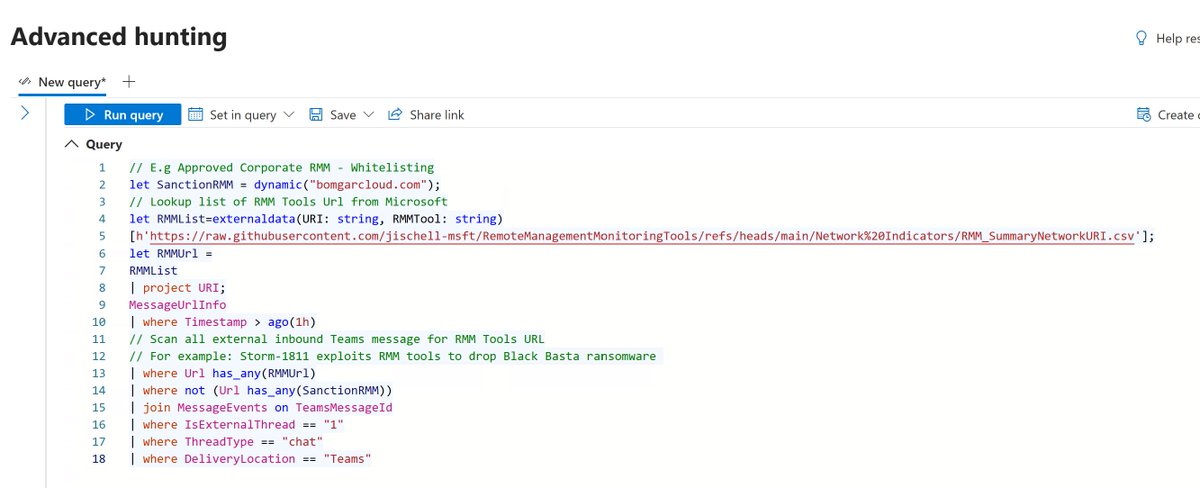Select the New query* tab
1200x488 pixels.
62,81
